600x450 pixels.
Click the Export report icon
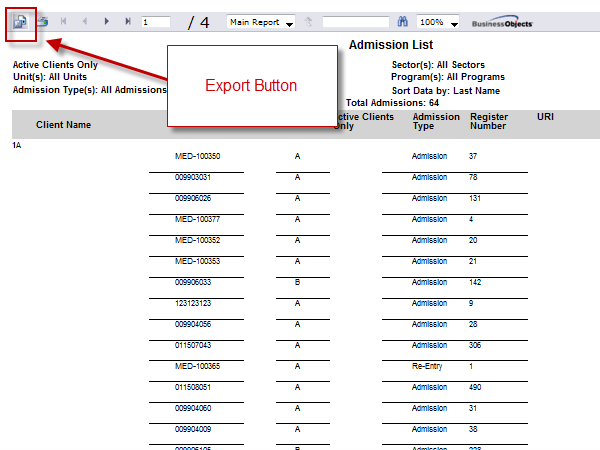point(19,21)
